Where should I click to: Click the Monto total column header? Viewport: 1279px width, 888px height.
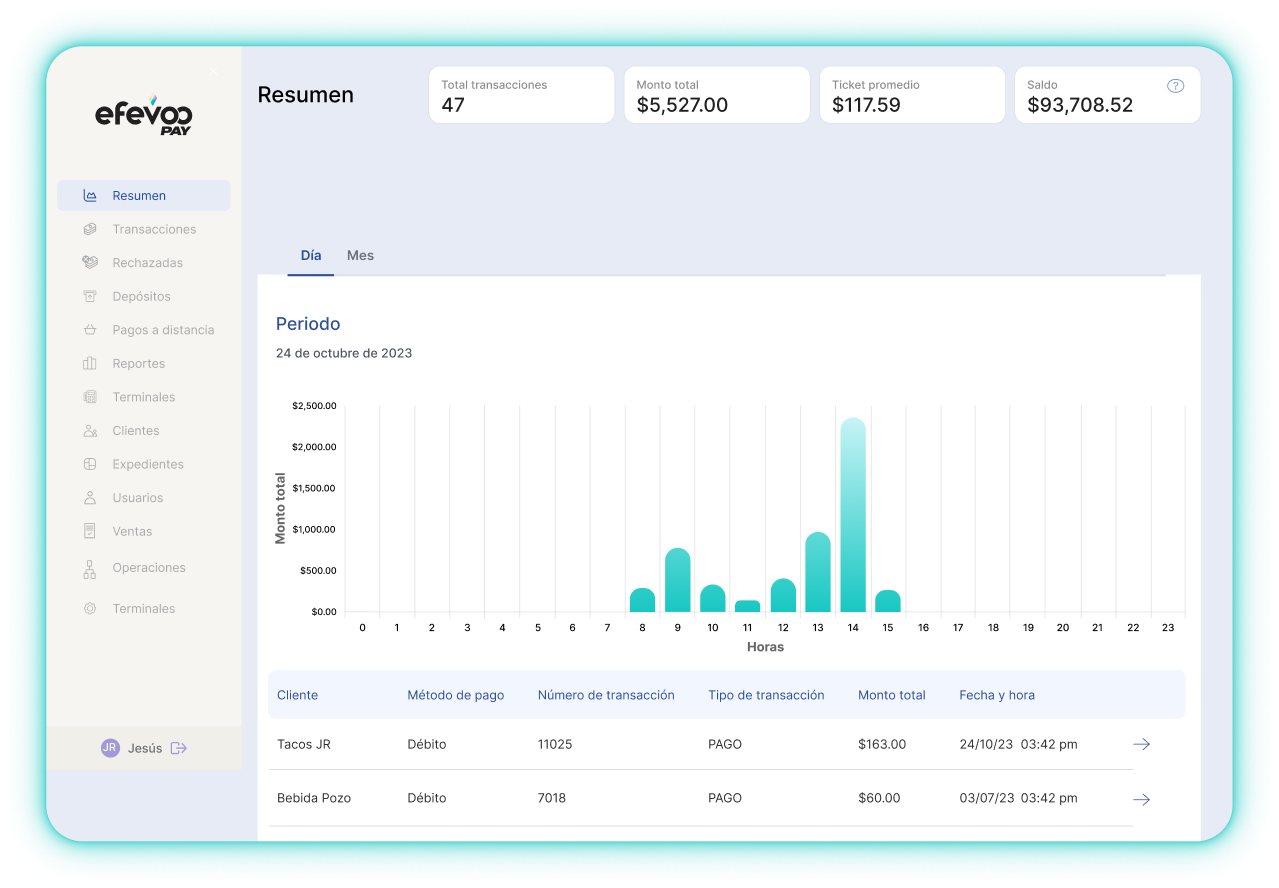coord(891,695)
